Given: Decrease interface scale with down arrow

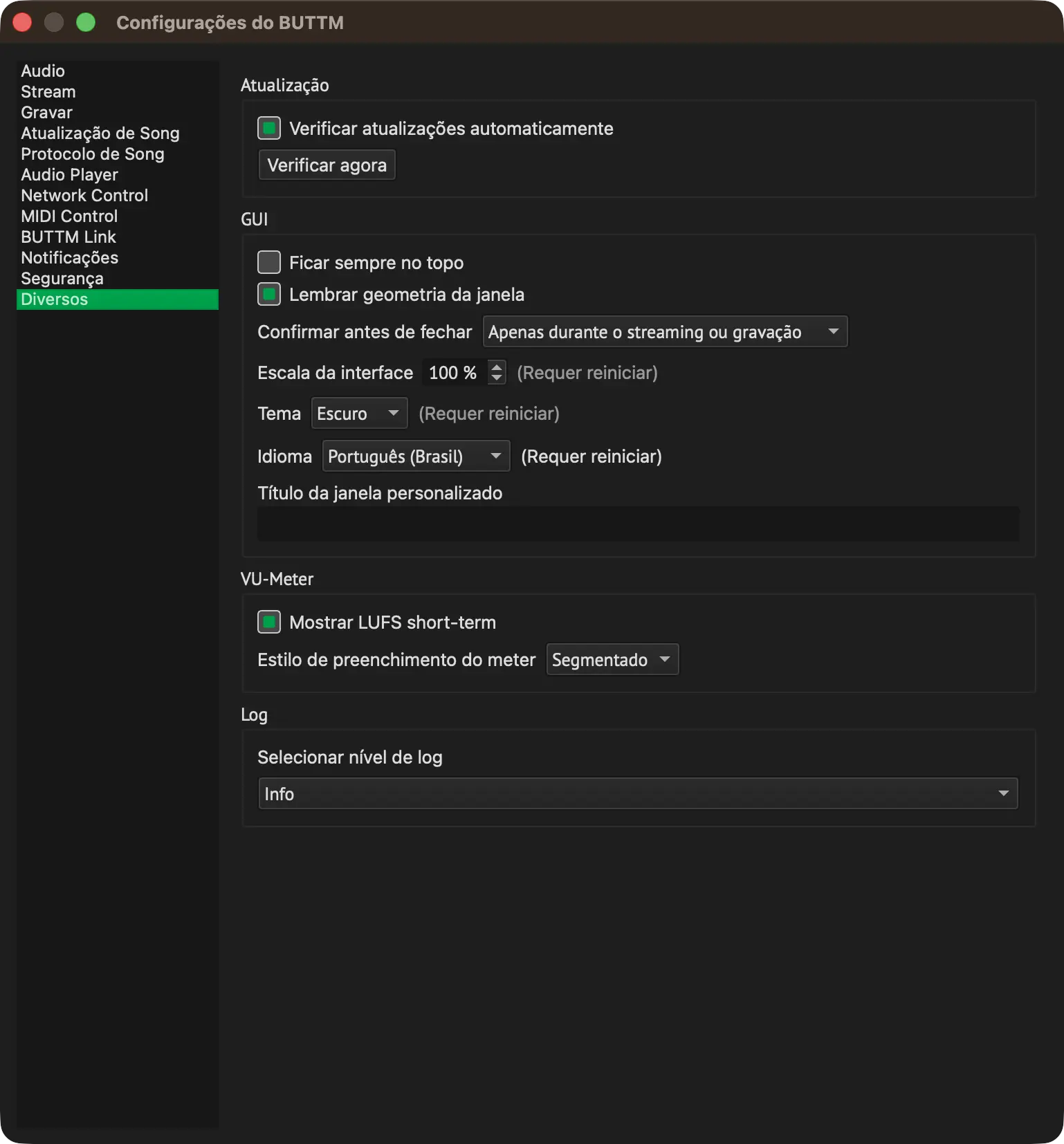Looking at the screenshot, I should (x=497, y=378).
